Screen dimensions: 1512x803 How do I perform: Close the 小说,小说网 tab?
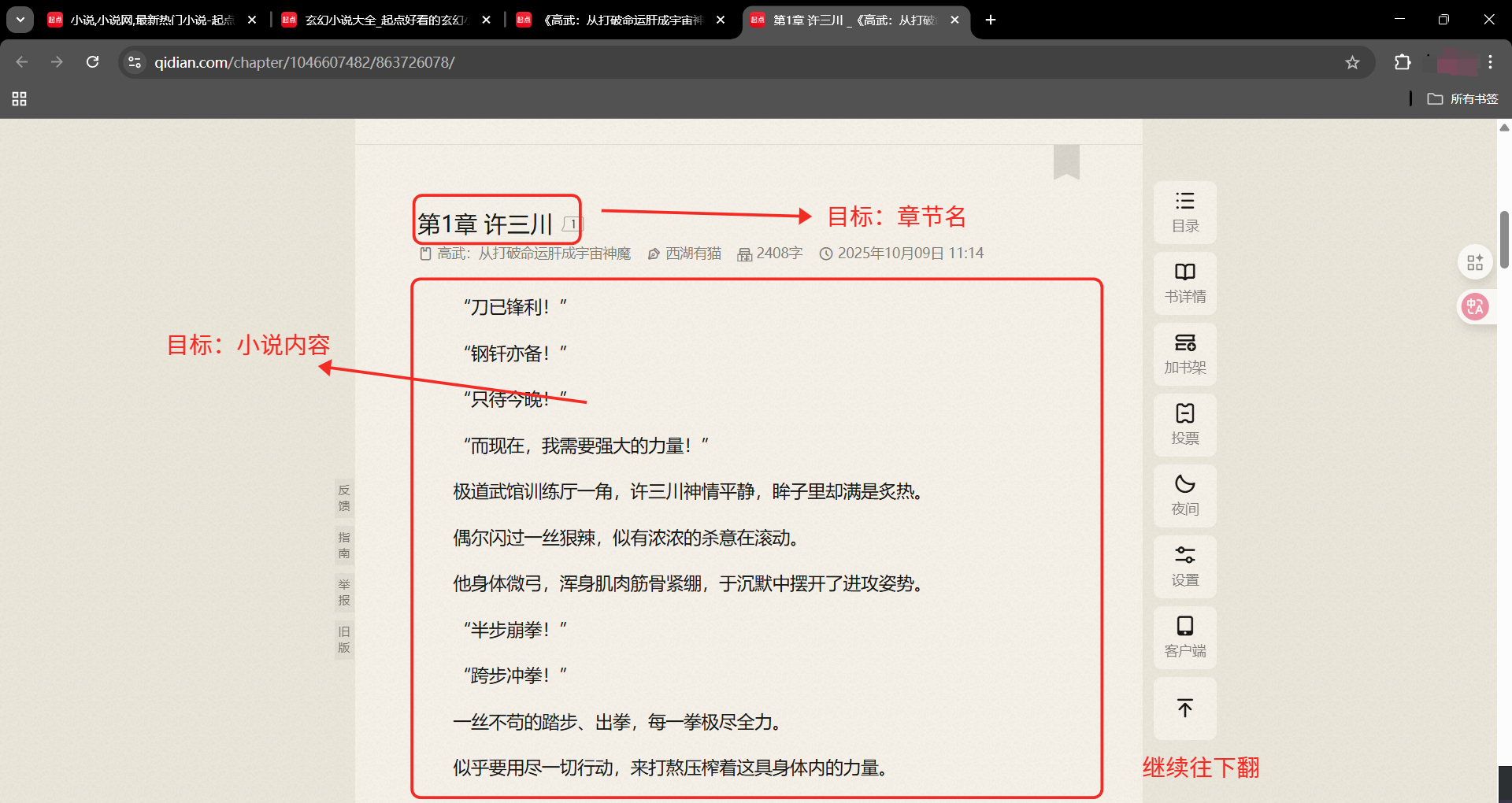(252, 20)
